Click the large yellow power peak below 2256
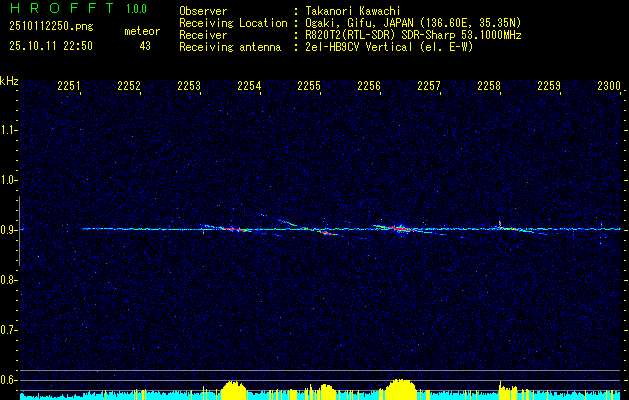This screenshot has width=629, height=400. (400, 389)
